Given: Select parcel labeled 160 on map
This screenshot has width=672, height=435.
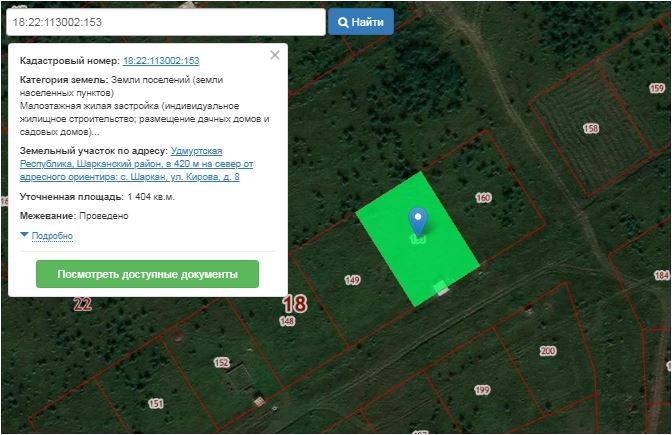Looking at the screenshot, I should (x=484, y=198).
